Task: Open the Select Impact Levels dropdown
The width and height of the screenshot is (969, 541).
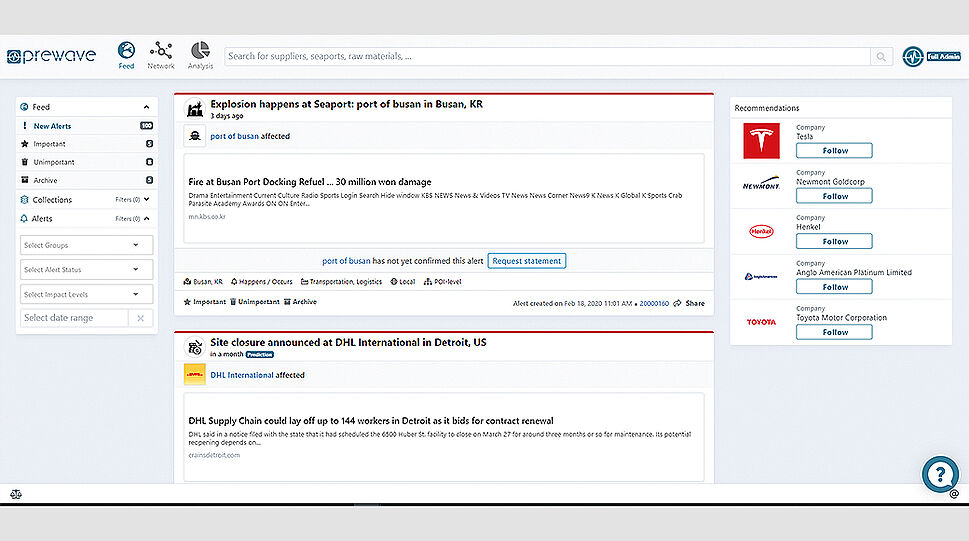Action: click(86, 294)
